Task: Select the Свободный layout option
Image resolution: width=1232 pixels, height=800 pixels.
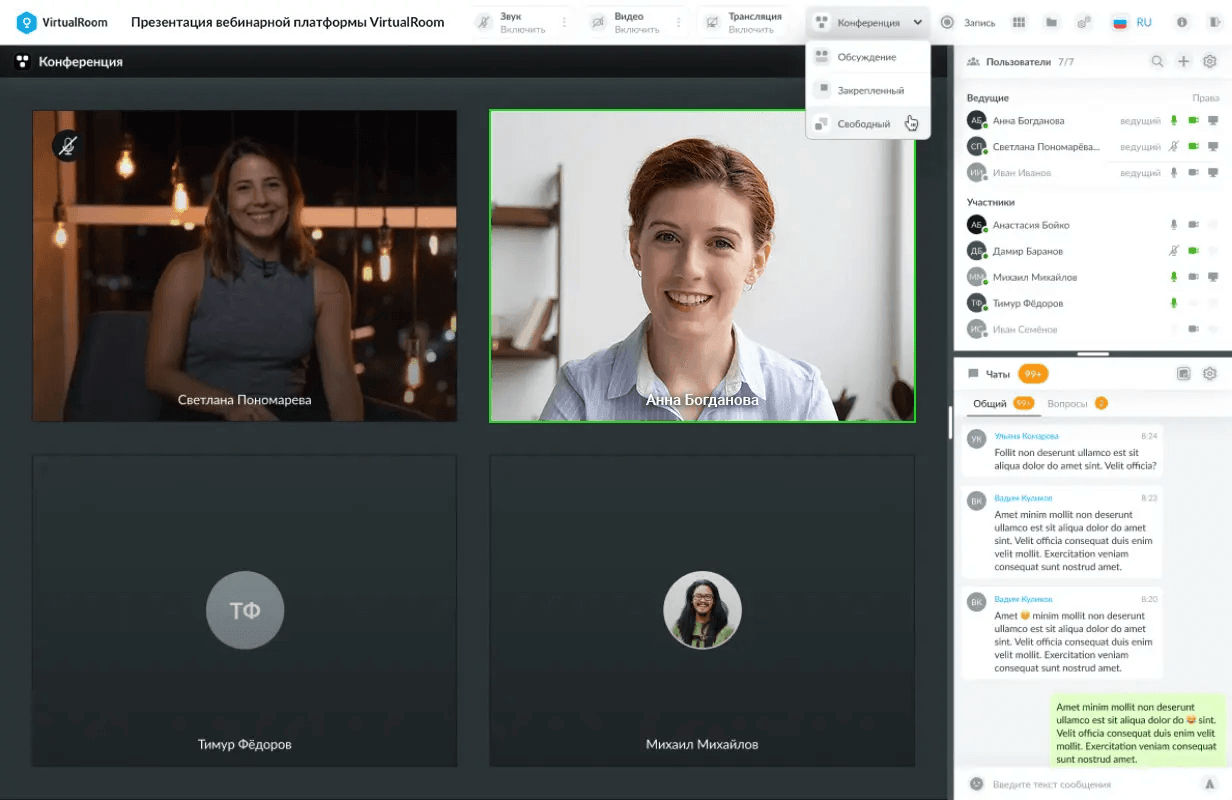Action: pos(863,124)
